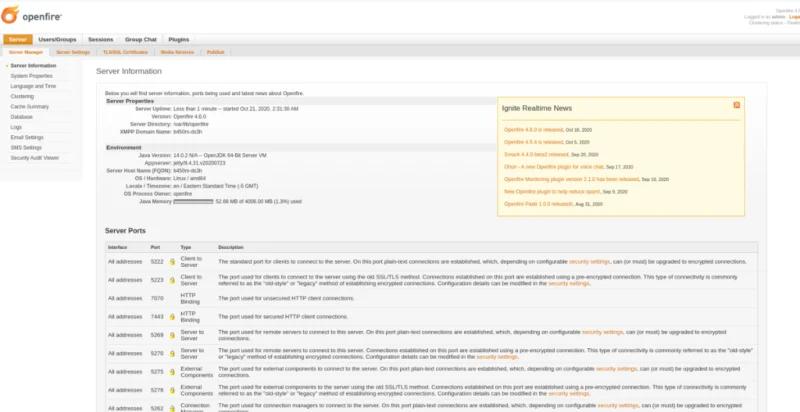Open Cache Summary in the sidebar
This screenshot has height=412, width=800.
[x=30, y=107]
